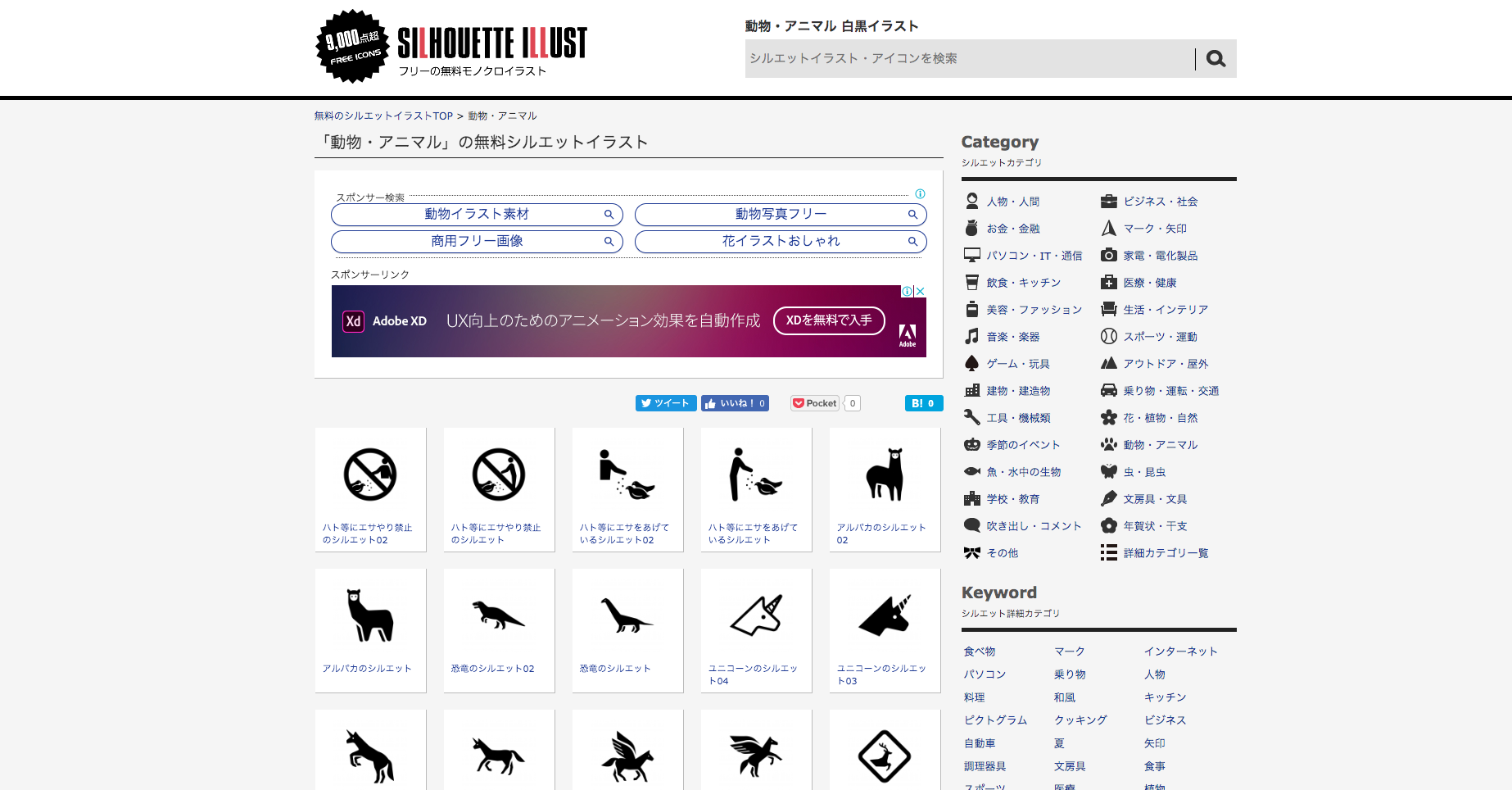Click the cup icon beside 飲食・キッチン
The height and width of the screenshot is (790, 1512).
click(972, 282)
